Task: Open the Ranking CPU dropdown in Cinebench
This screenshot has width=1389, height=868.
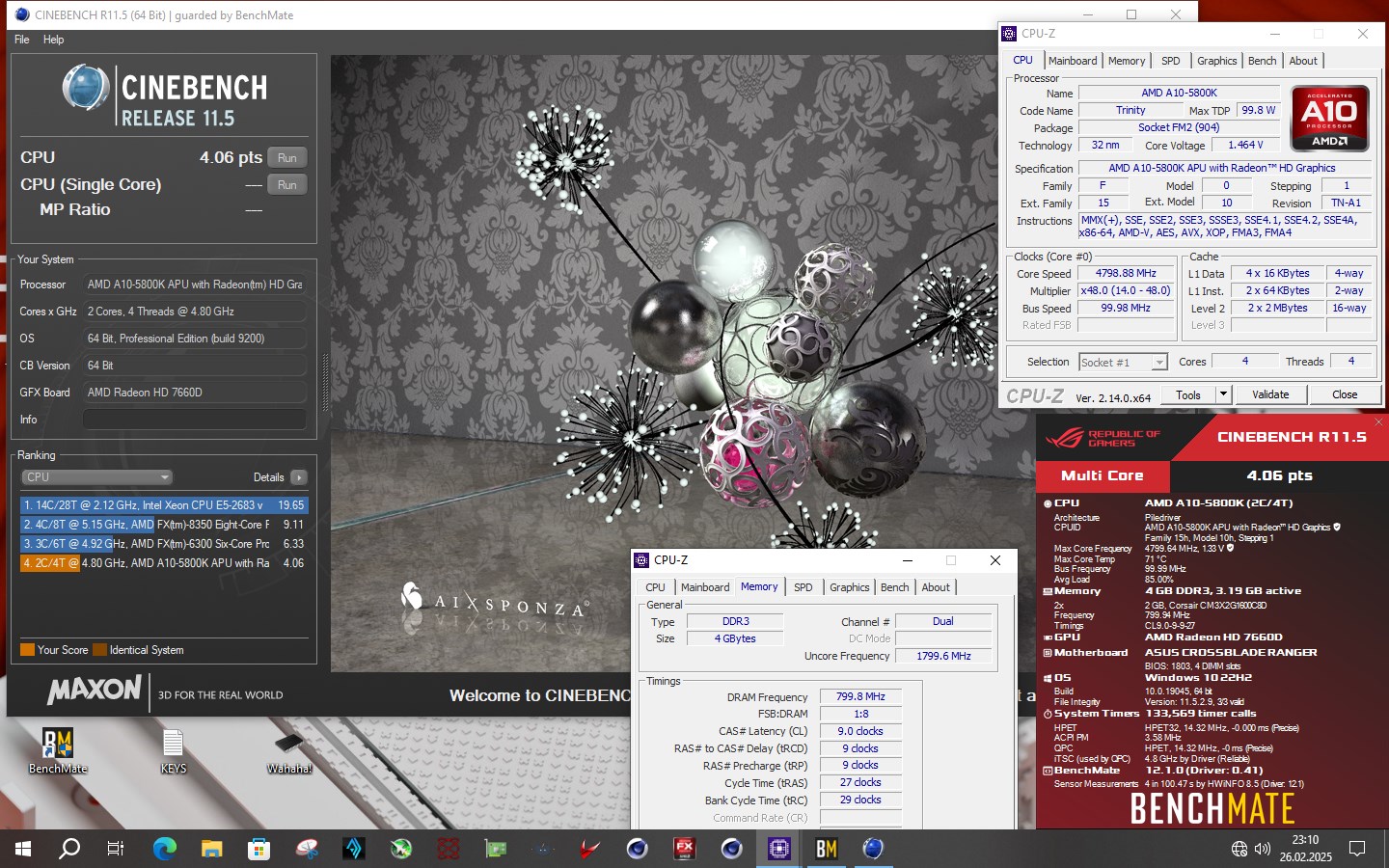Action: coord(96,477)
